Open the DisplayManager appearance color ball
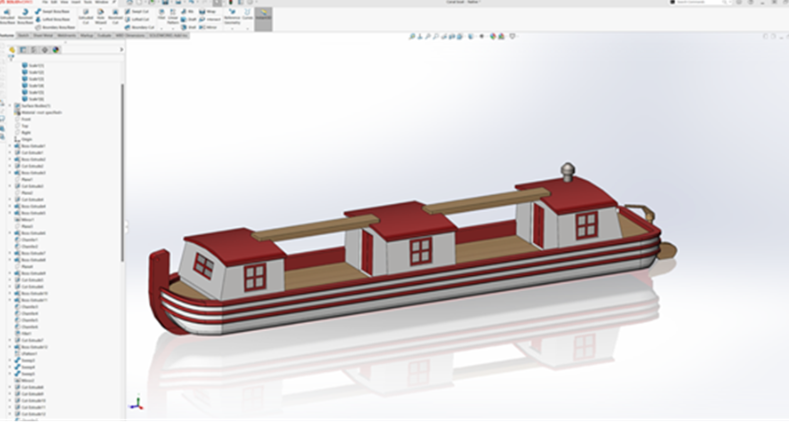This screenshot has width=789, height=431. click(57, 49)
